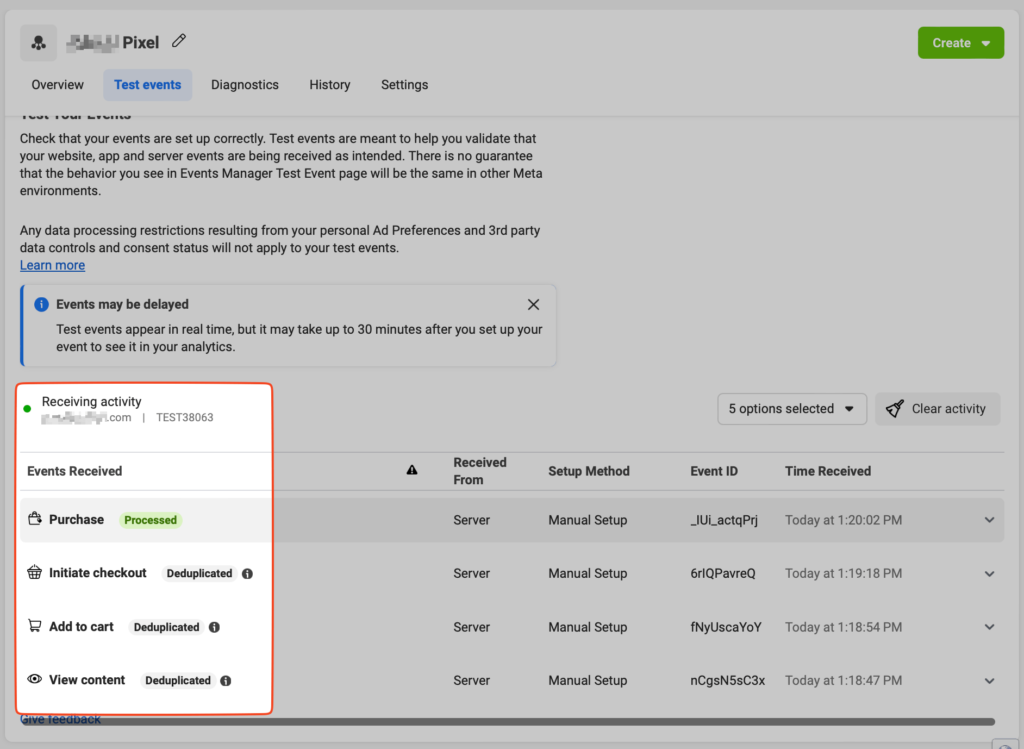Click the Processed status badge on Purchase
The width and height of the screenshot is (1024, 749).
coord(150,520)
